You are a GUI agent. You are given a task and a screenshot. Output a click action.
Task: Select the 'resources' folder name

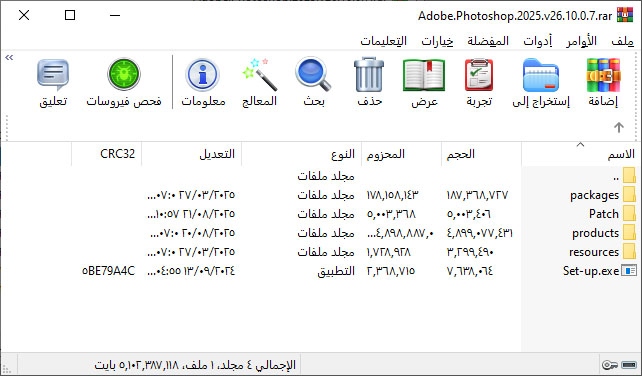coord(594,252)
